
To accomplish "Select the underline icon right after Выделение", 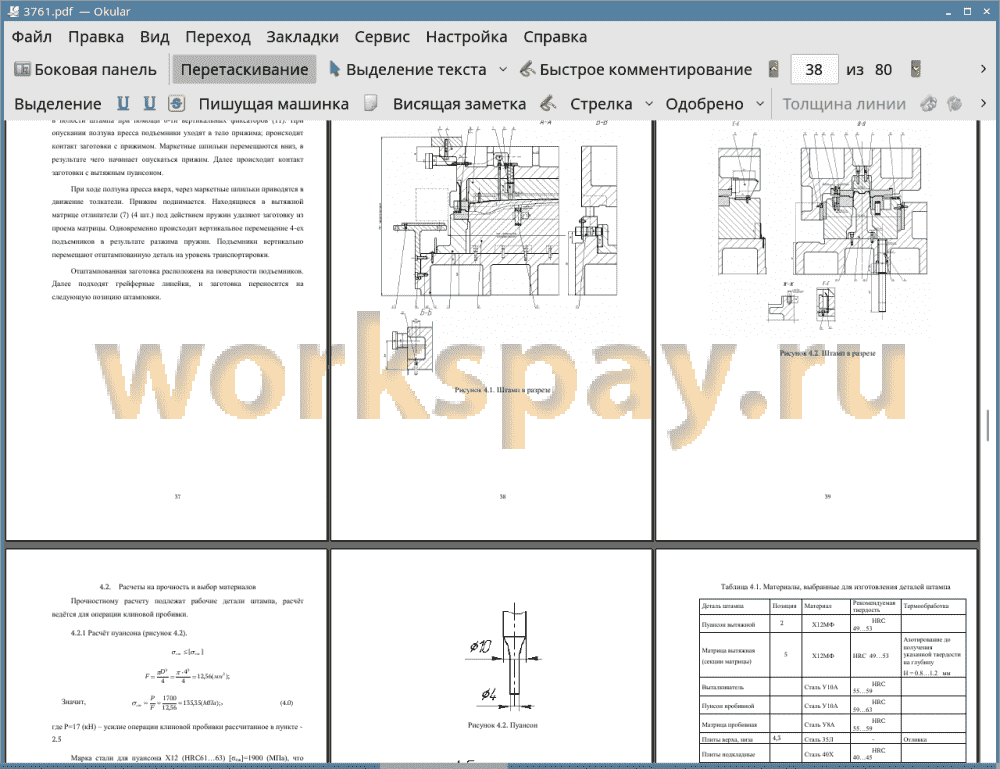I will coord(123,103).
